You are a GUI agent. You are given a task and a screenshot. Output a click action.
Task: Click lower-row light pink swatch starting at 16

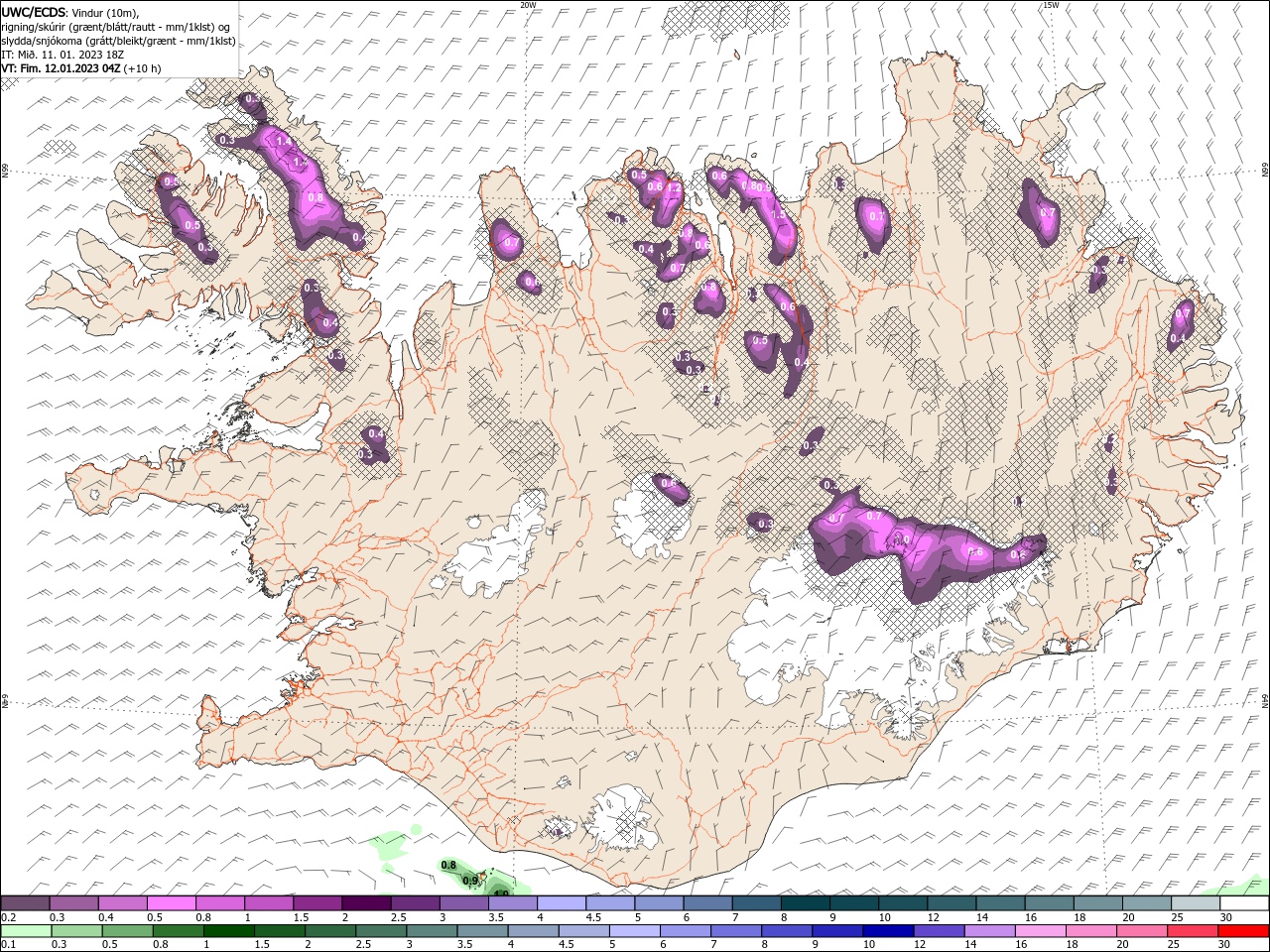pos(1041,931)
